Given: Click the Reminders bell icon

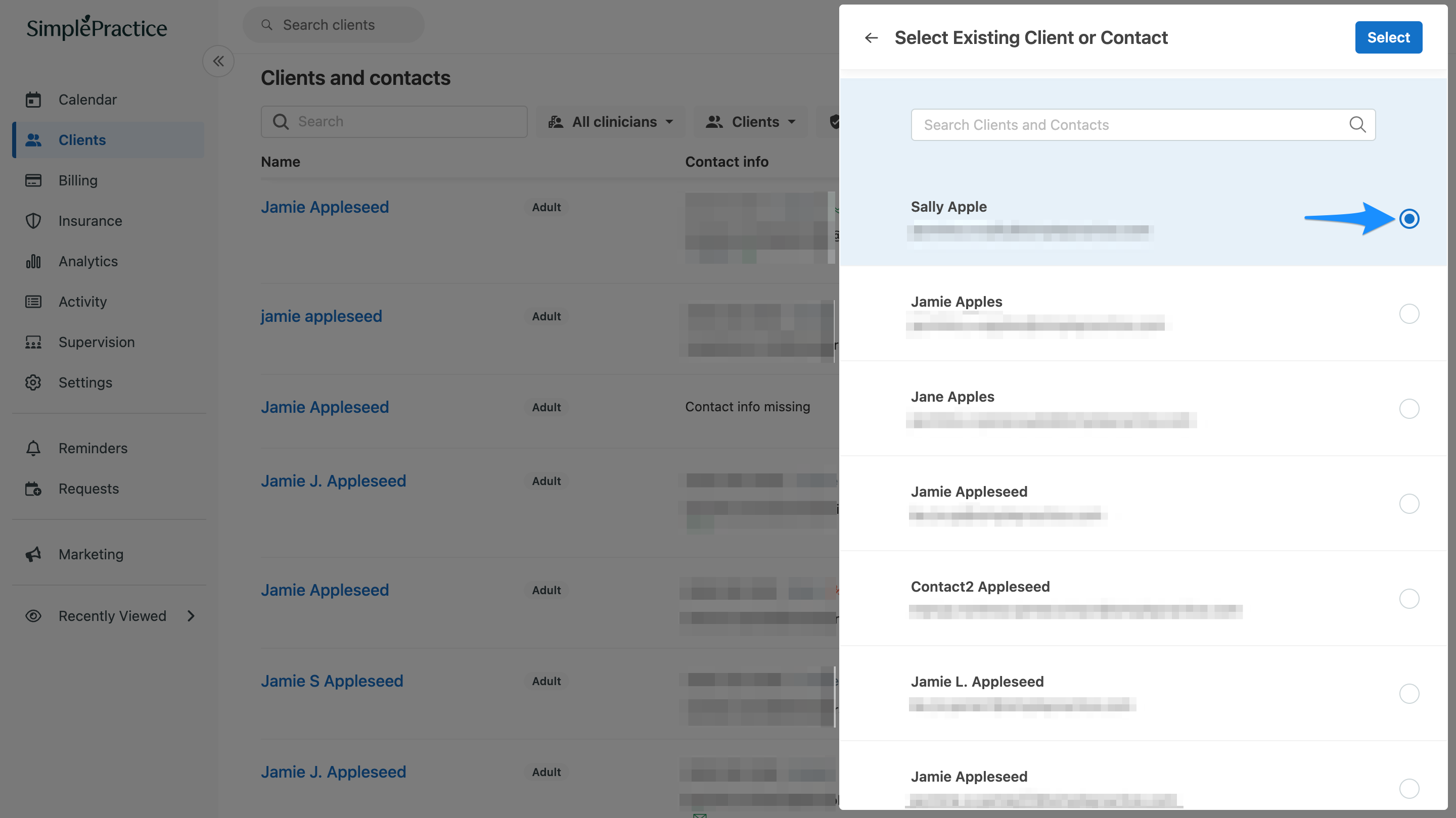Looking at the screenshot, I should coord(33,448).
